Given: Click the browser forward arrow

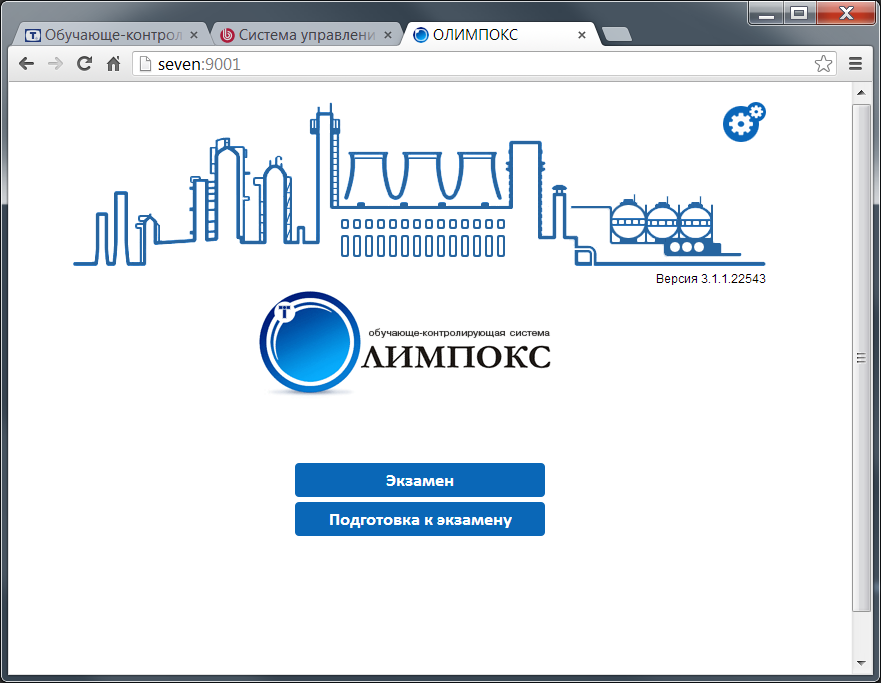Looking at the screenshot, I should (x=55, y=64).
